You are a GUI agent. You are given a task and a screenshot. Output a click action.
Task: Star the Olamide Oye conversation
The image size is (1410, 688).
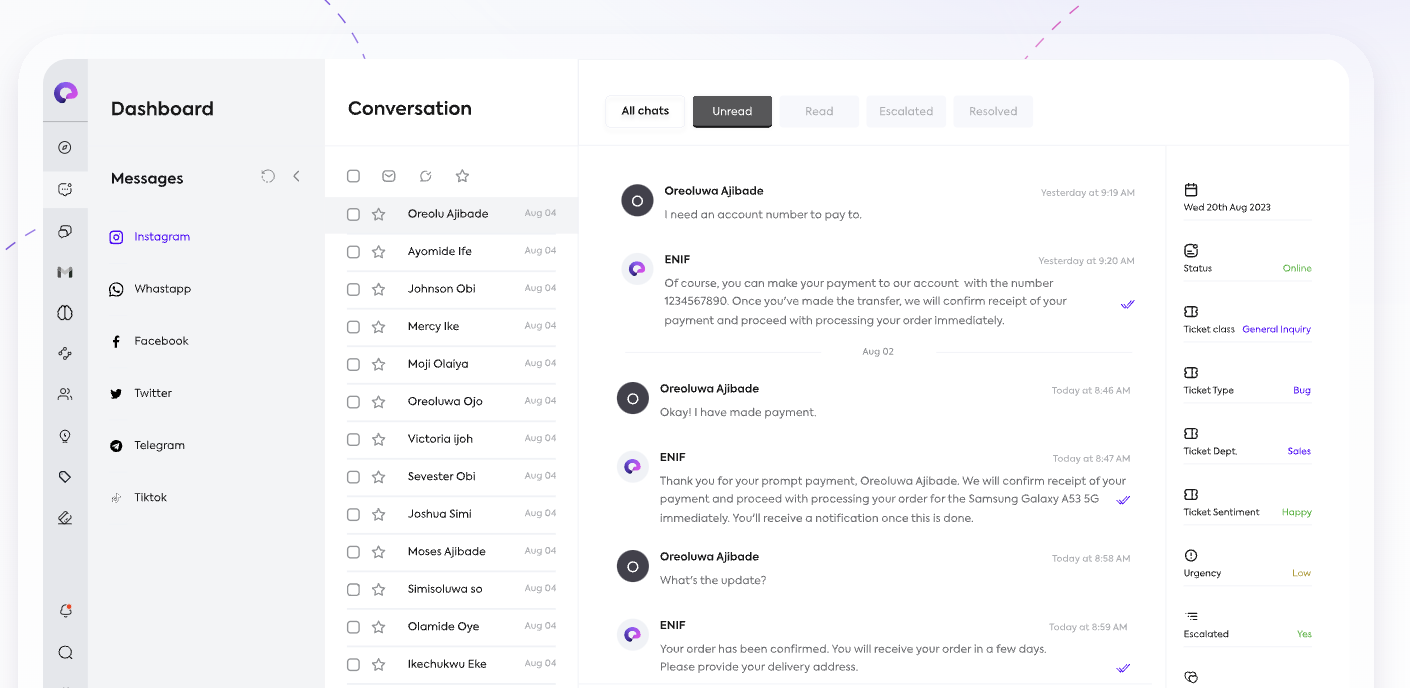pos(378,627)
